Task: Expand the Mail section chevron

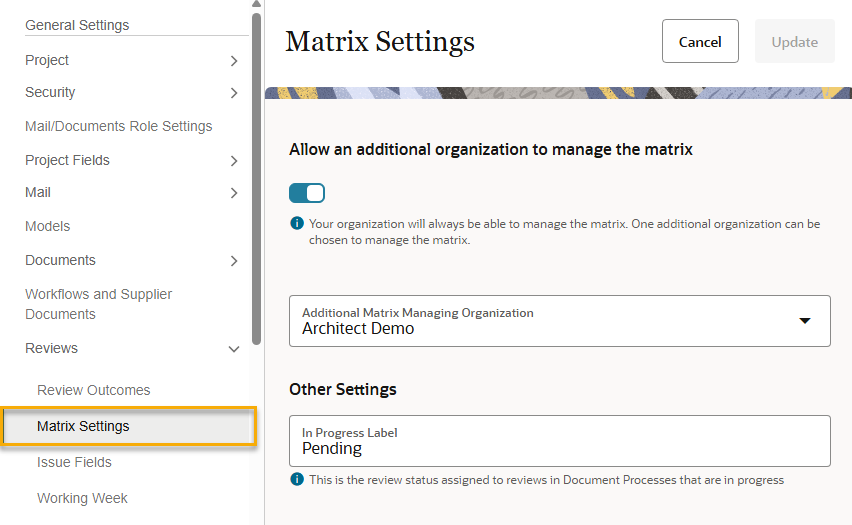Action: point(234,193)
